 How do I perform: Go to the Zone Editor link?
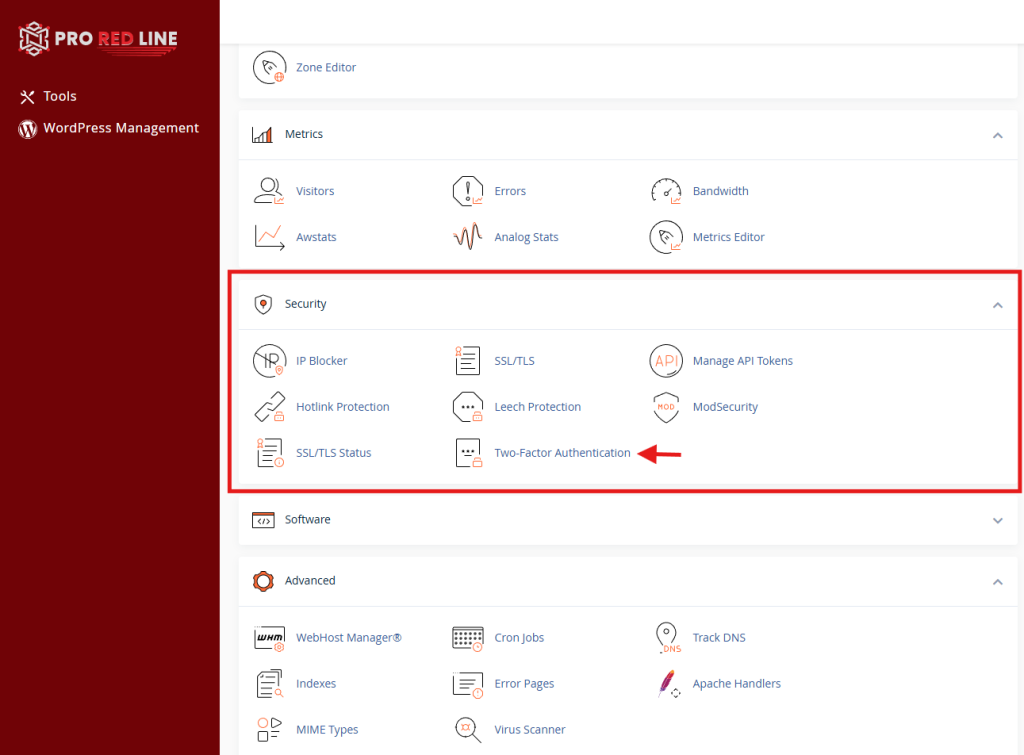coord(326,67)
